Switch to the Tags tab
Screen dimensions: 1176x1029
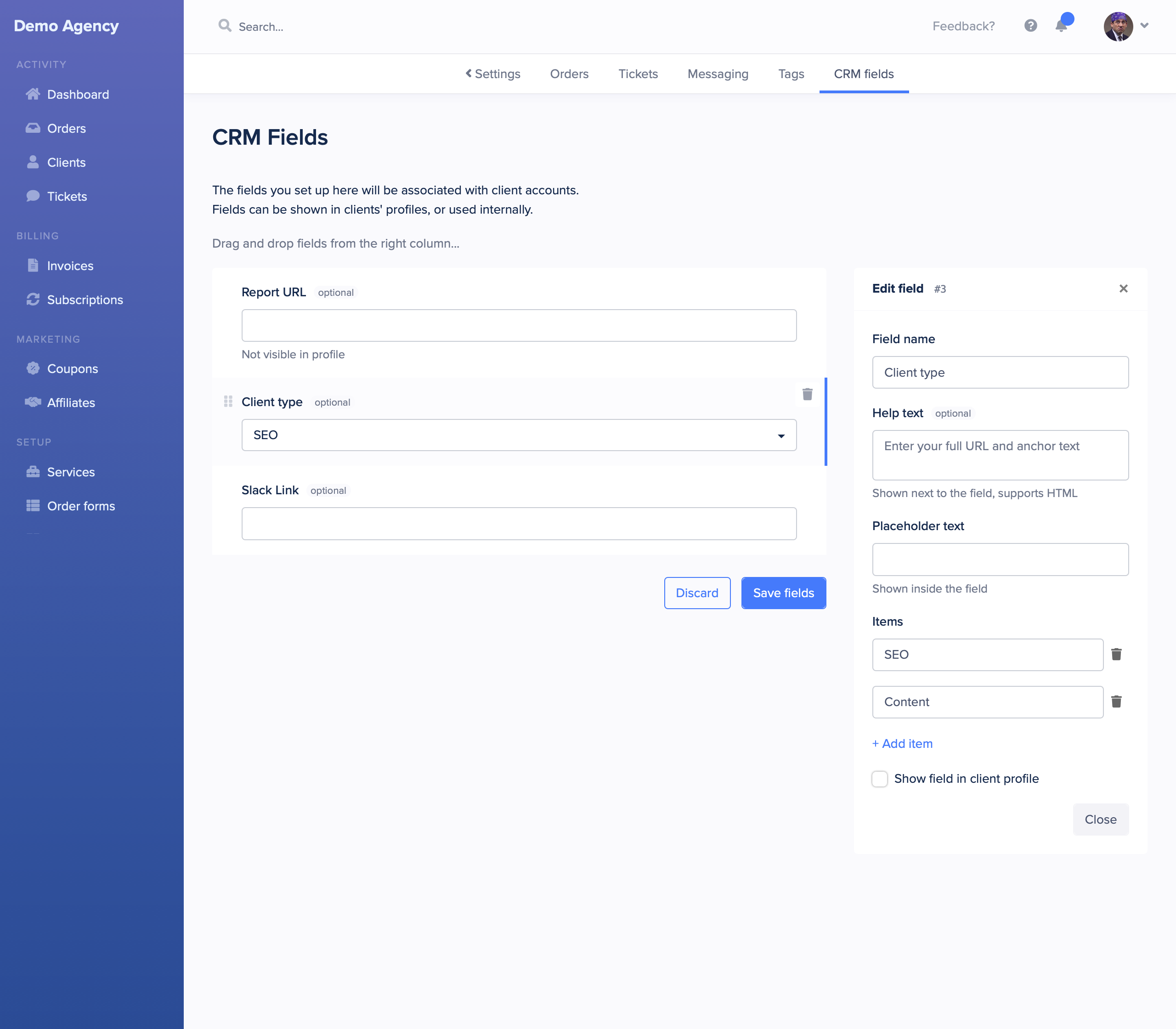[x=792, y=73]
